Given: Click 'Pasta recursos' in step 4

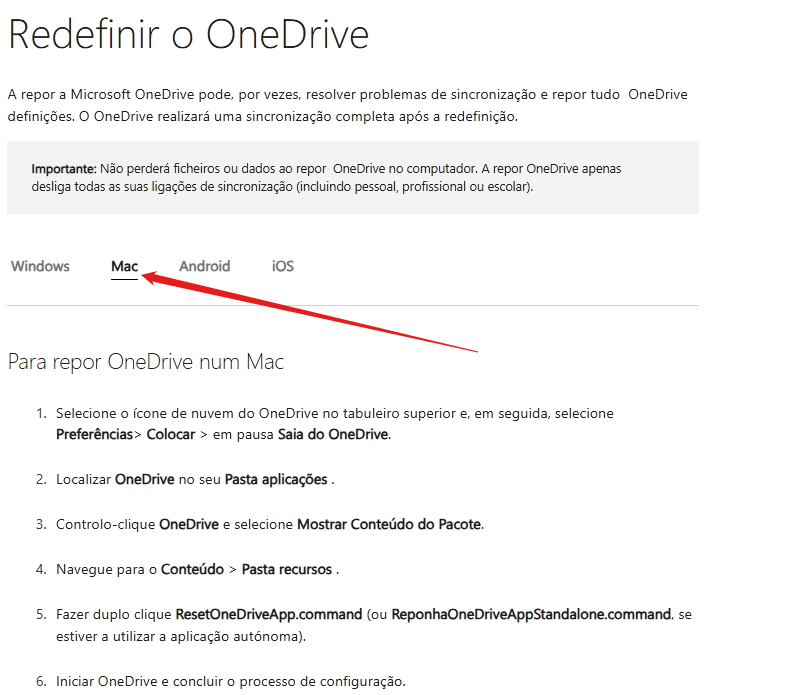Looking at the screenshot, I should (287, 569).
